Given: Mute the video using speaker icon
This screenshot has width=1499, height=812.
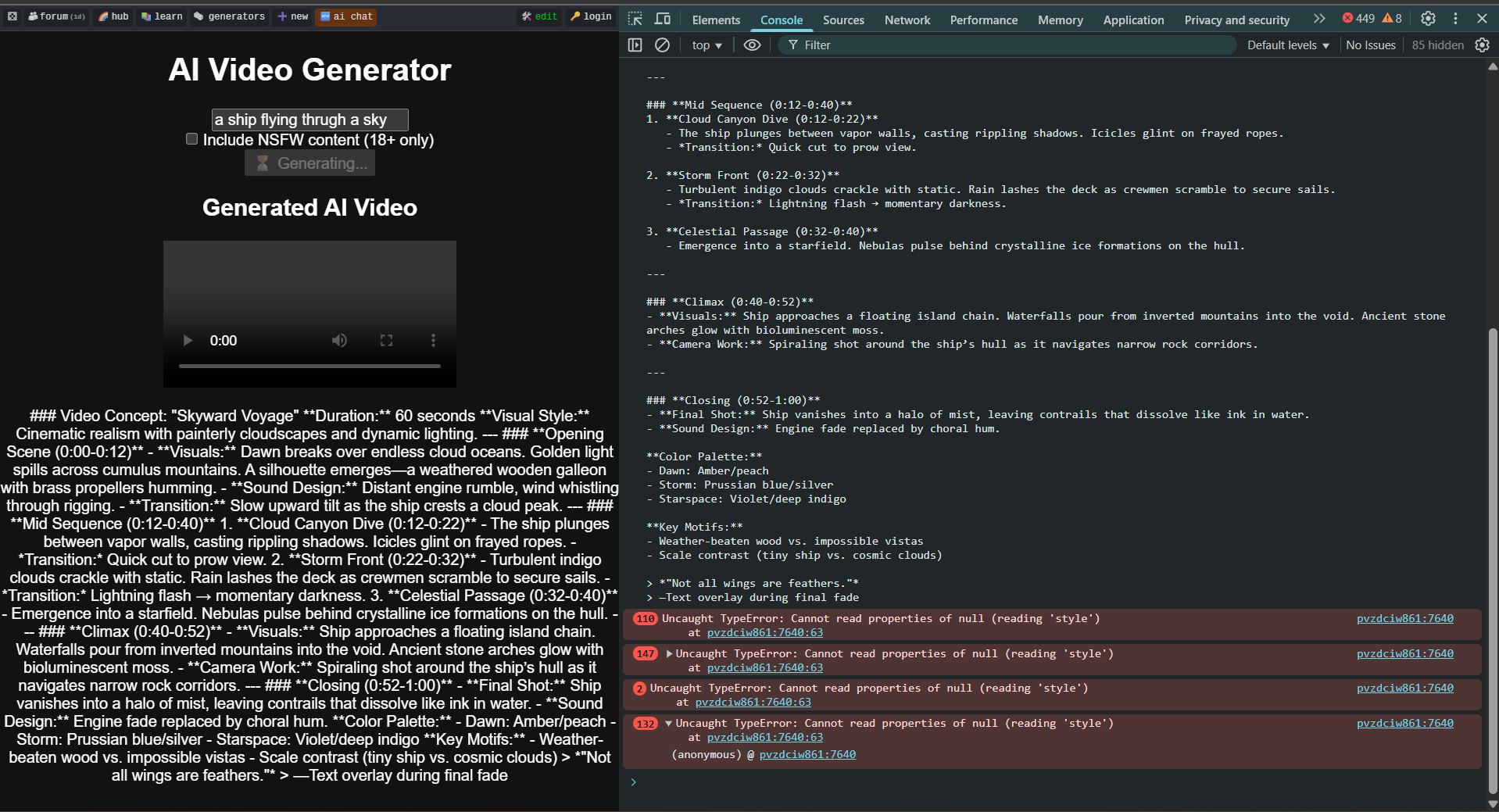Looking at the screenshot, I should tap(339, 341).
